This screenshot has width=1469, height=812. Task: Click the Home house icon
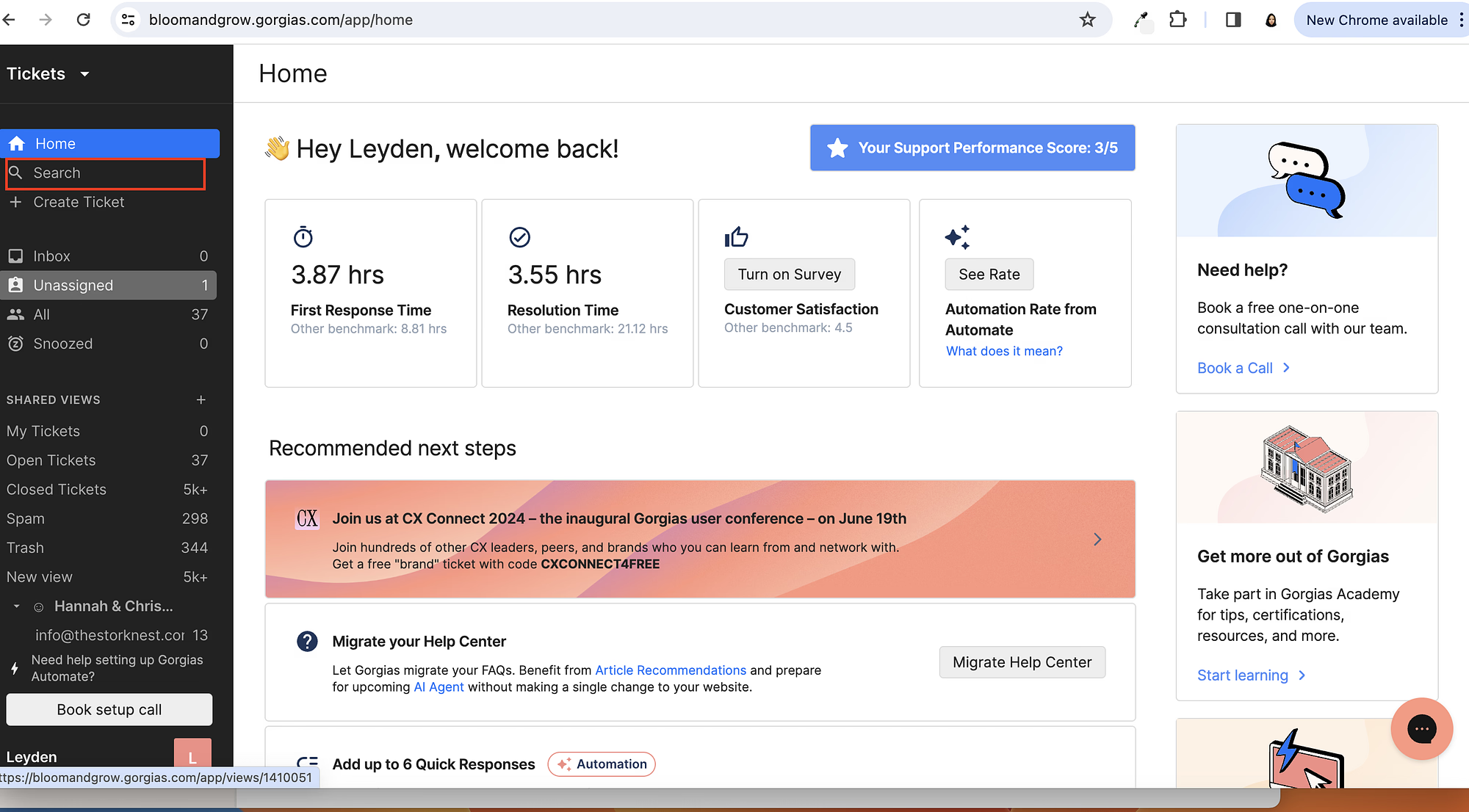[x=17, y=144]
